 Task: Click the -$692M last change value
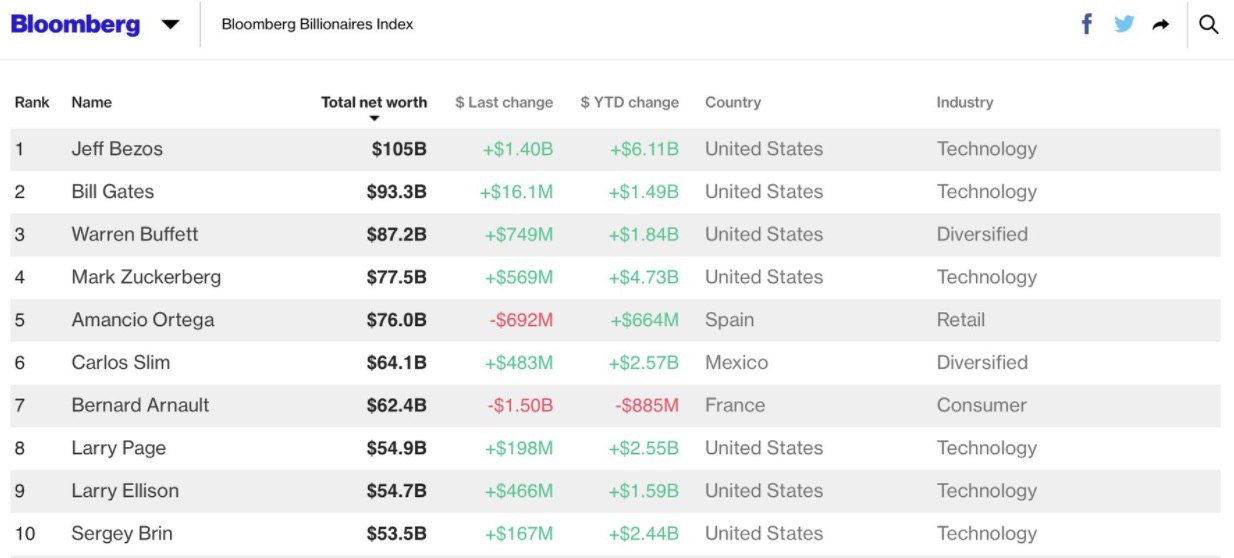click(x=521, y=320)
